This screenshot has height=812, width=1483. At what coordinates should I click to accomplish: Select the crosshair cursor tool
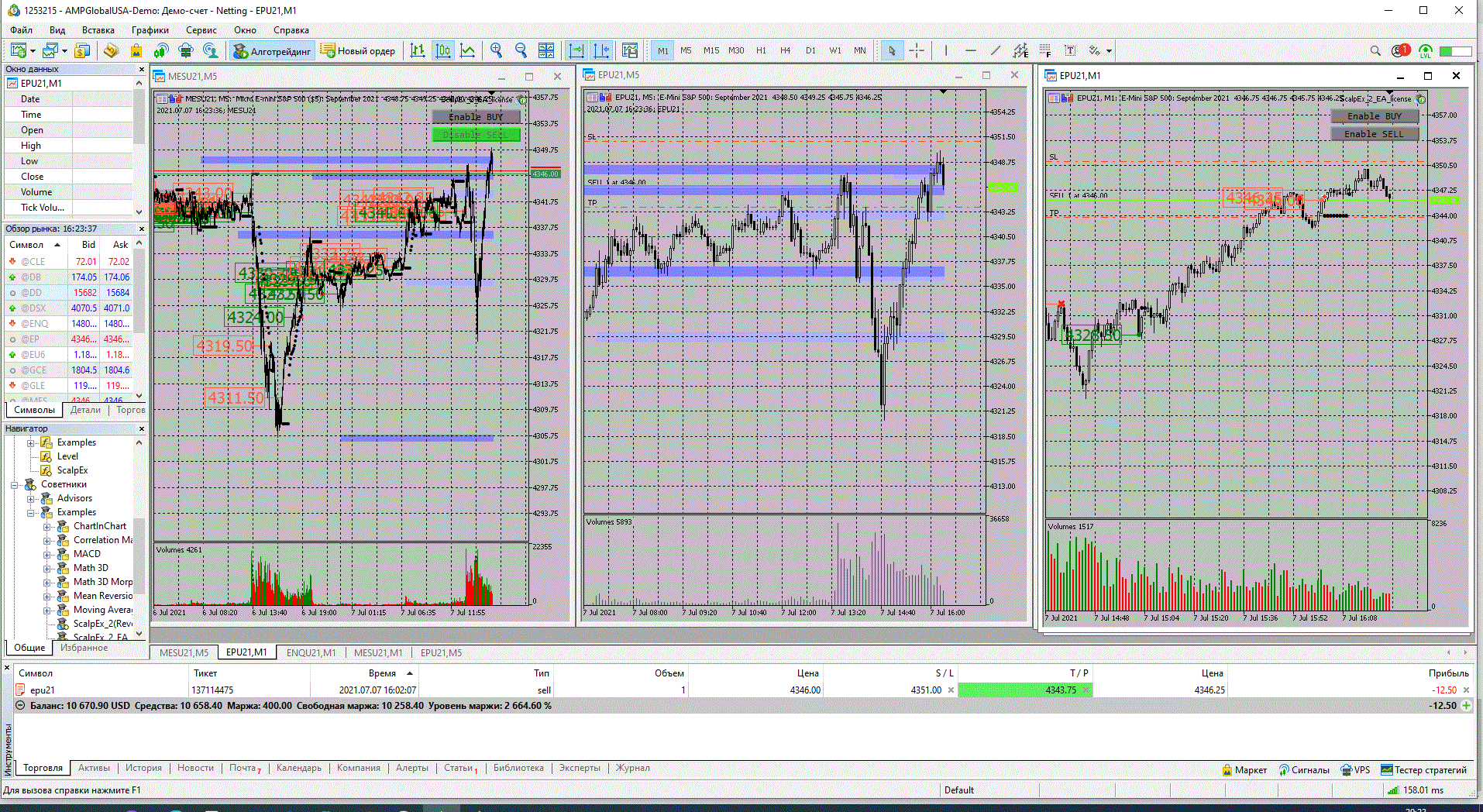pos(917,51)
